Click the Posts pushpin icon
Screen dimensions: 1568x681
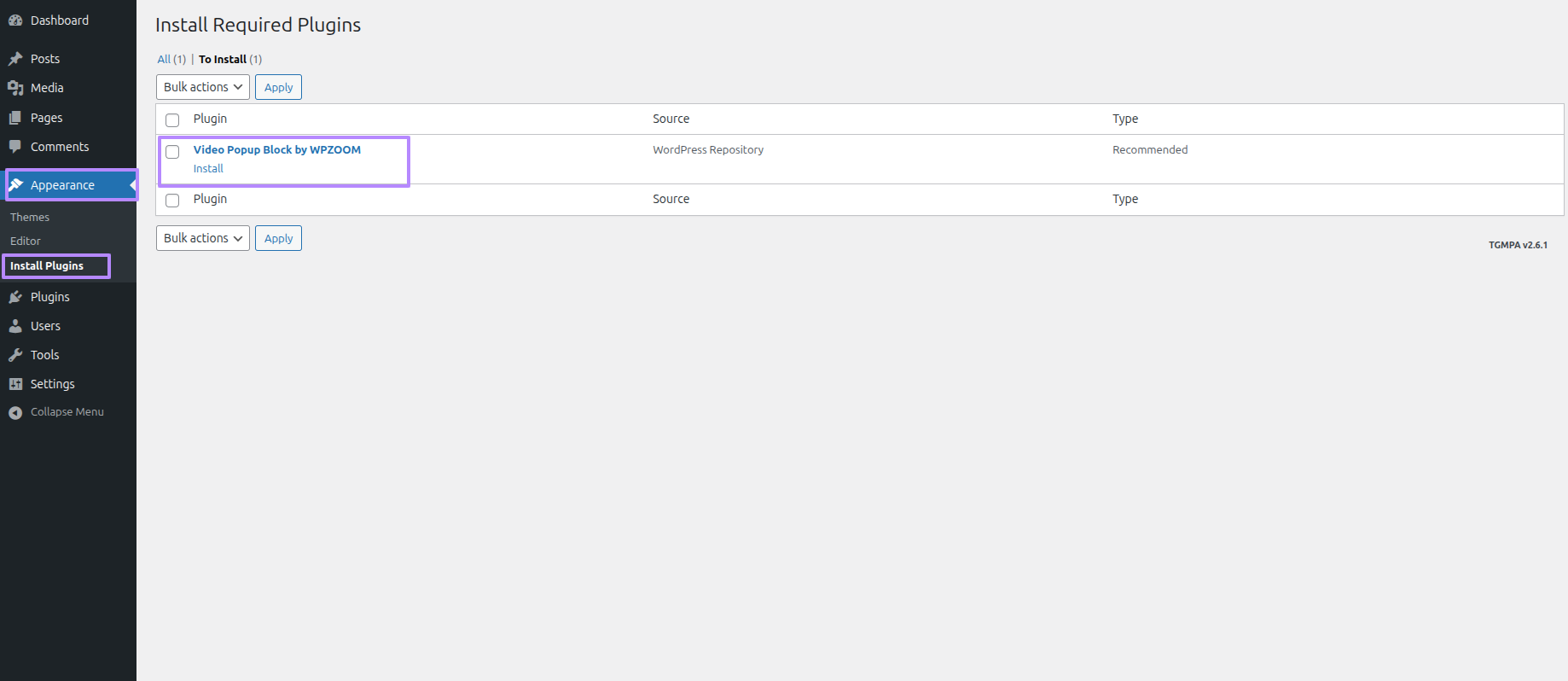tap(15, 59)
